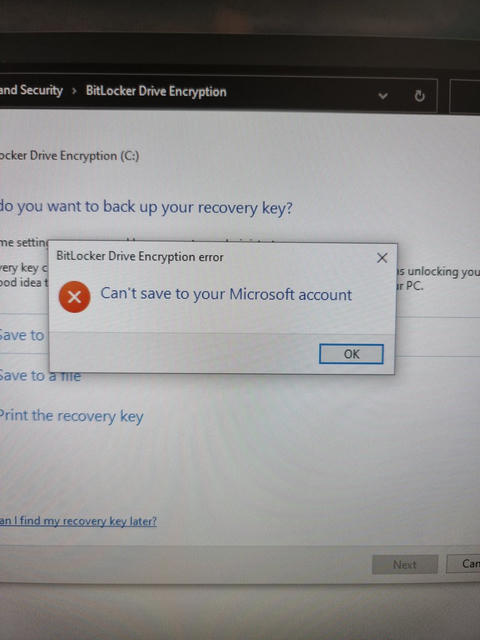480x640 pixels.
Task: Close the BitLocker Drive Encryption error dialog
Action: (382, 258)
